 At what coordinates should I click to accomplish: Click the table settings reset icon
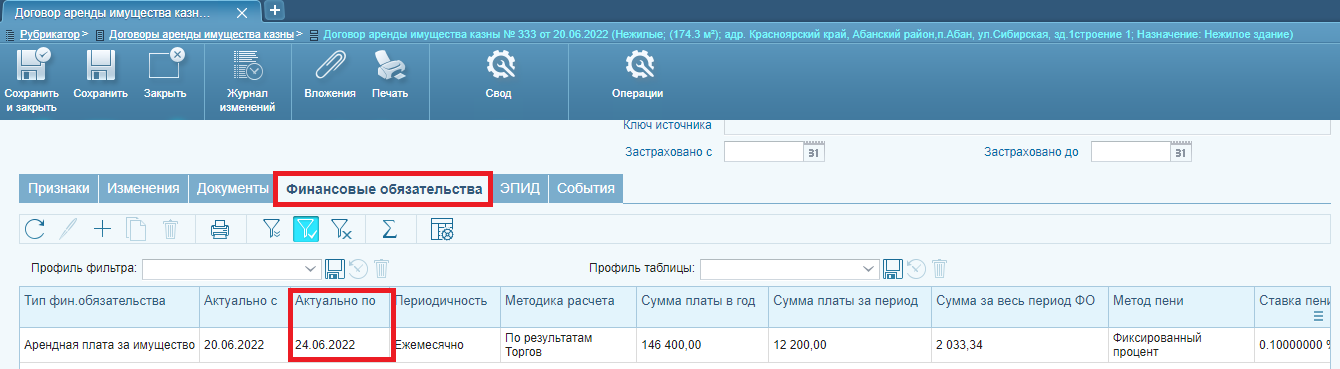pyautogui.click(x=442, y=229)
